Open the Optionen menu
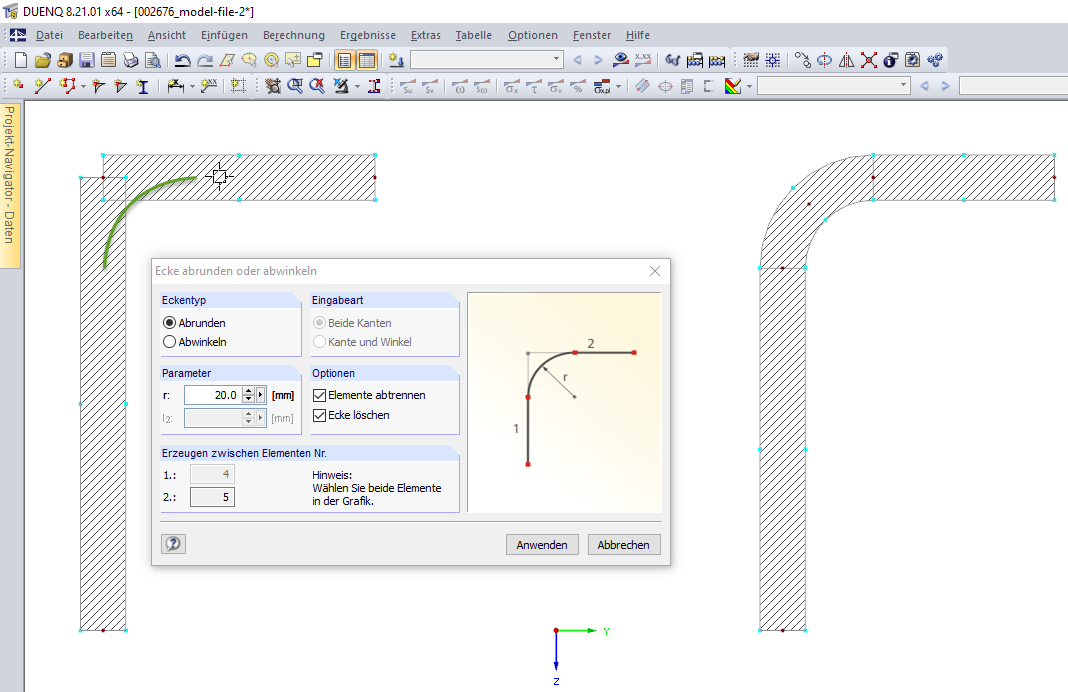 tap(533, 35)
